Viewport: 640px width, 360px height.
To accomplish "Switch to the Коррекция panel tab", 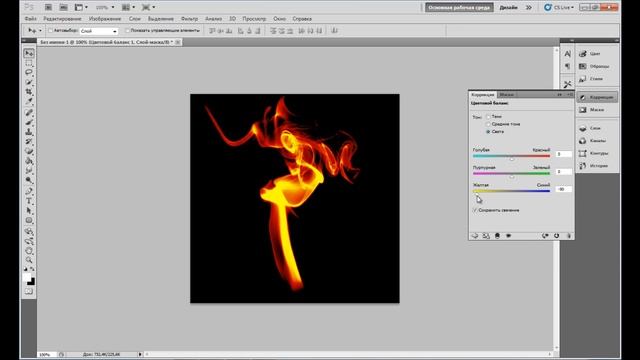I will click(x=483, y=95).
